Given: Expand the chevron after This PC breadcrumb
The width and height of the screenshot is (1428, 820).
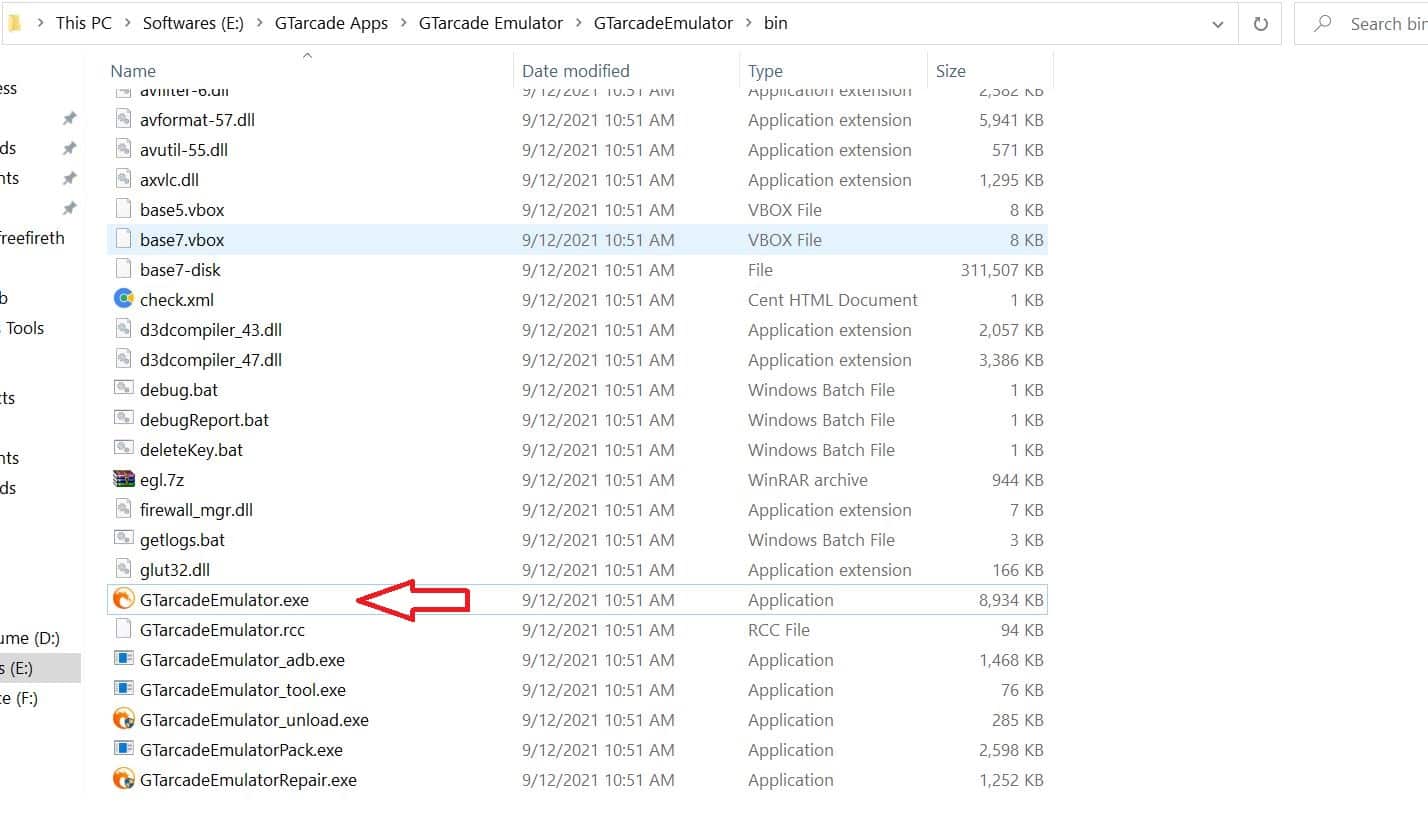Looking at the screenshot, I should pyautogui.click(x=127, y=23).
